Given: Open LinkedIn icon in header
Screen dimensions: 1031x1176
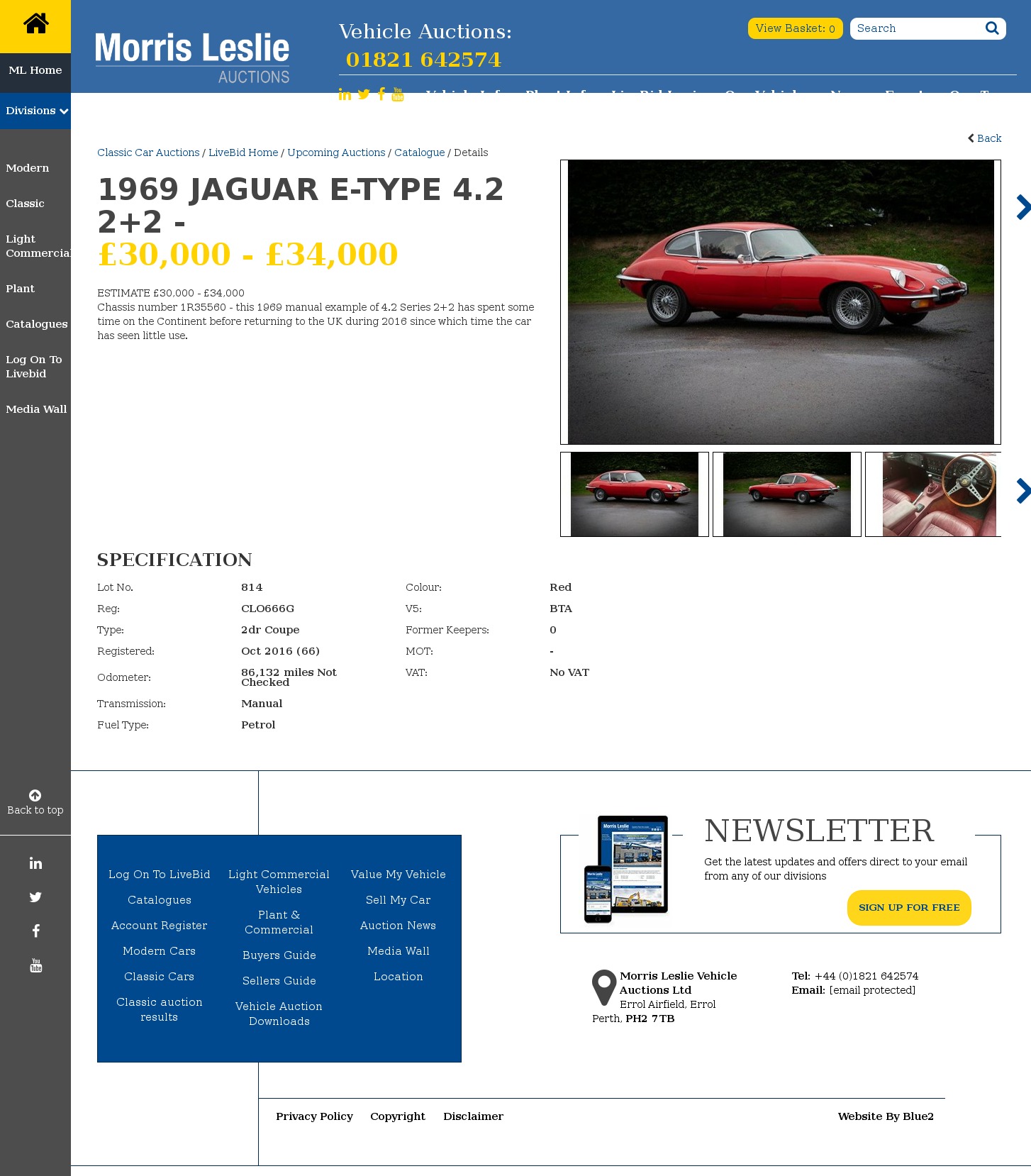Looking at the screenshot, I should coord(345,94).
